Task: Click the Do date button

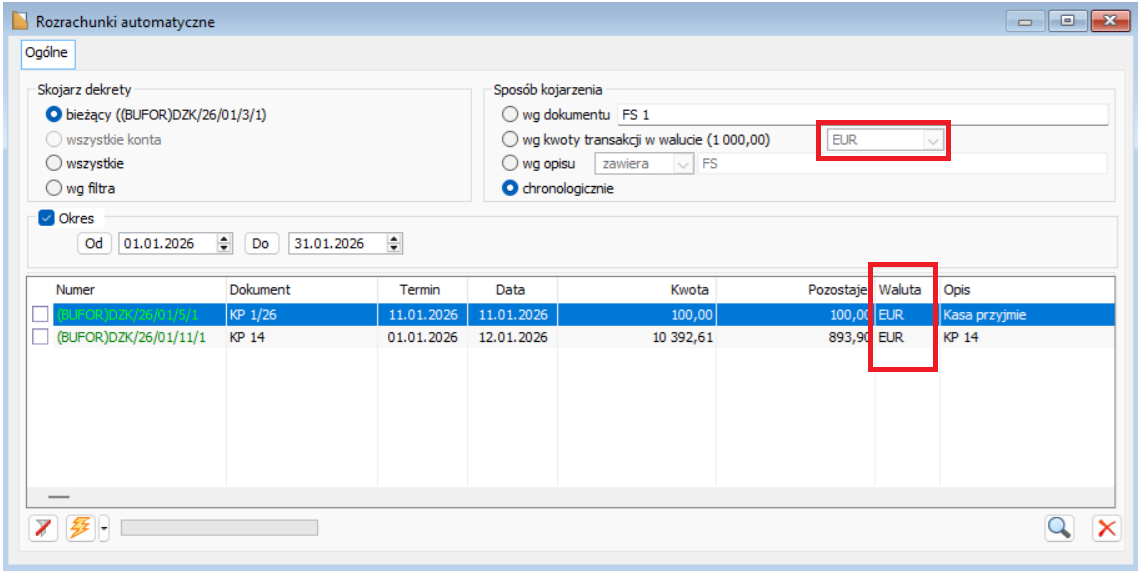Action: (261, 244)
